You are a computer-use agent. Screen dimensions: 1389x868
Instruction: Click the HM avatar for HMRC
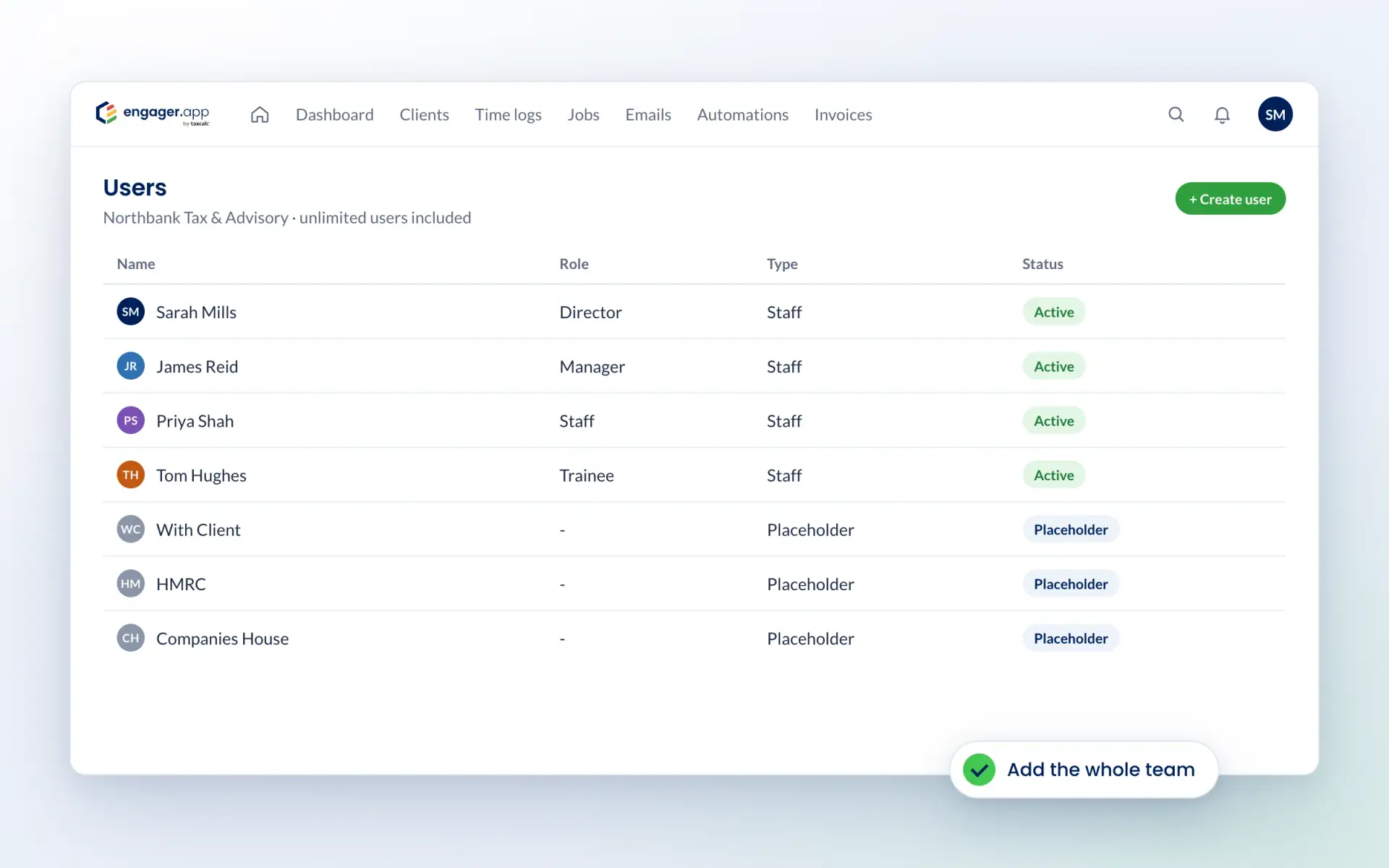tap(130, 583)
